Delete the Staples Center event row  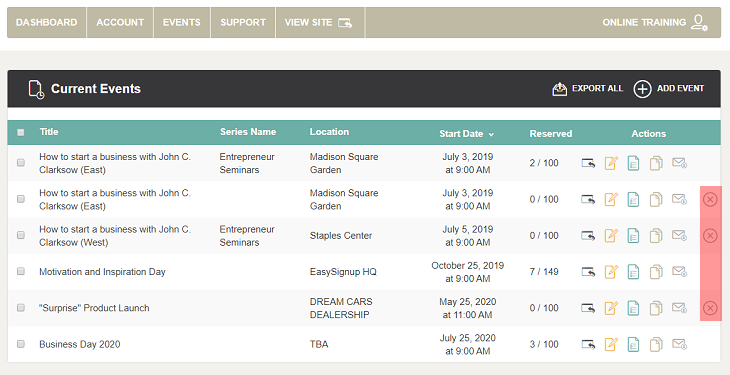pos(710,236)
